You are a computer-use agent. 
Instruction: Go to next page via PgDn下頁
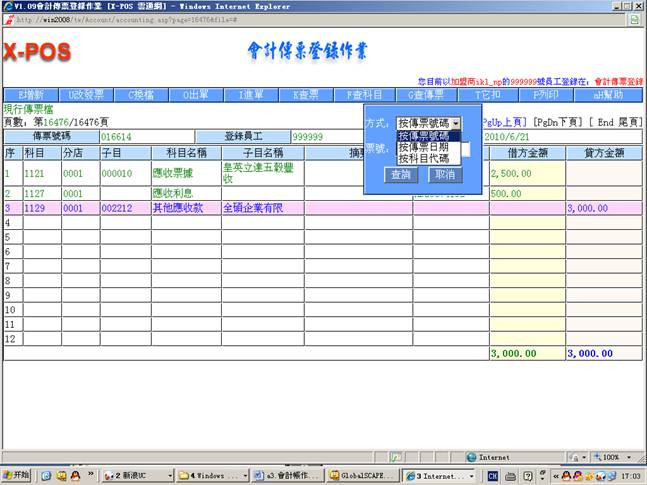560,121
